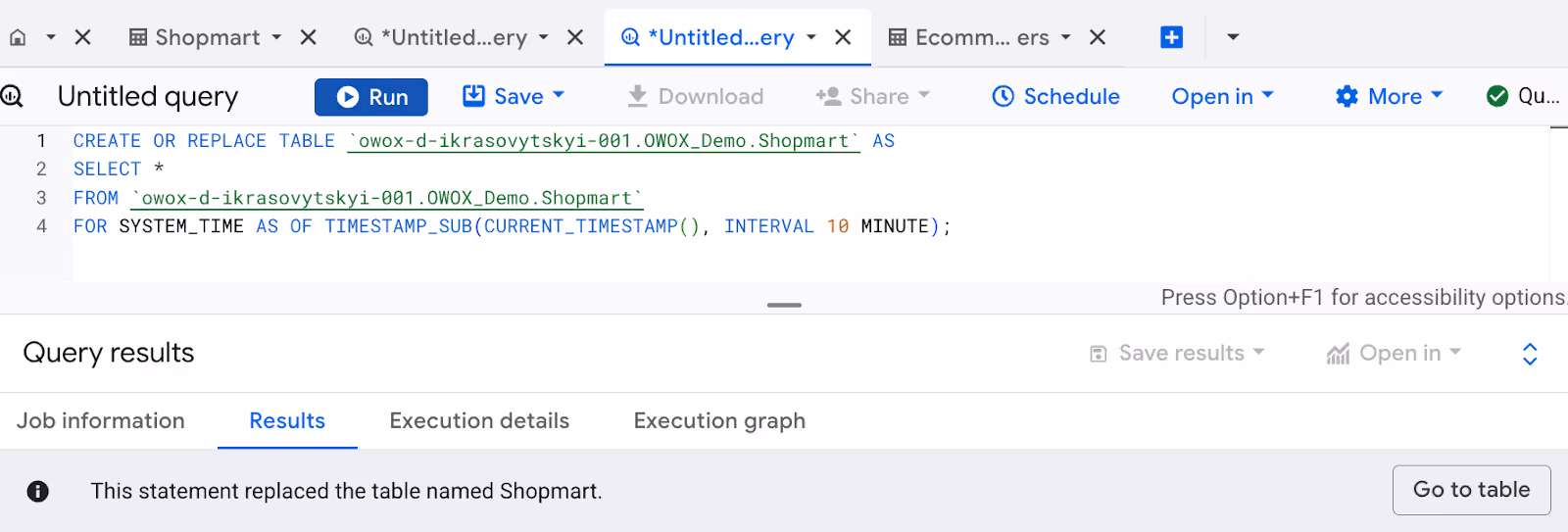The image size is (1568, 532).
Task: Click the editor resize handle bar
Action: 784,305
